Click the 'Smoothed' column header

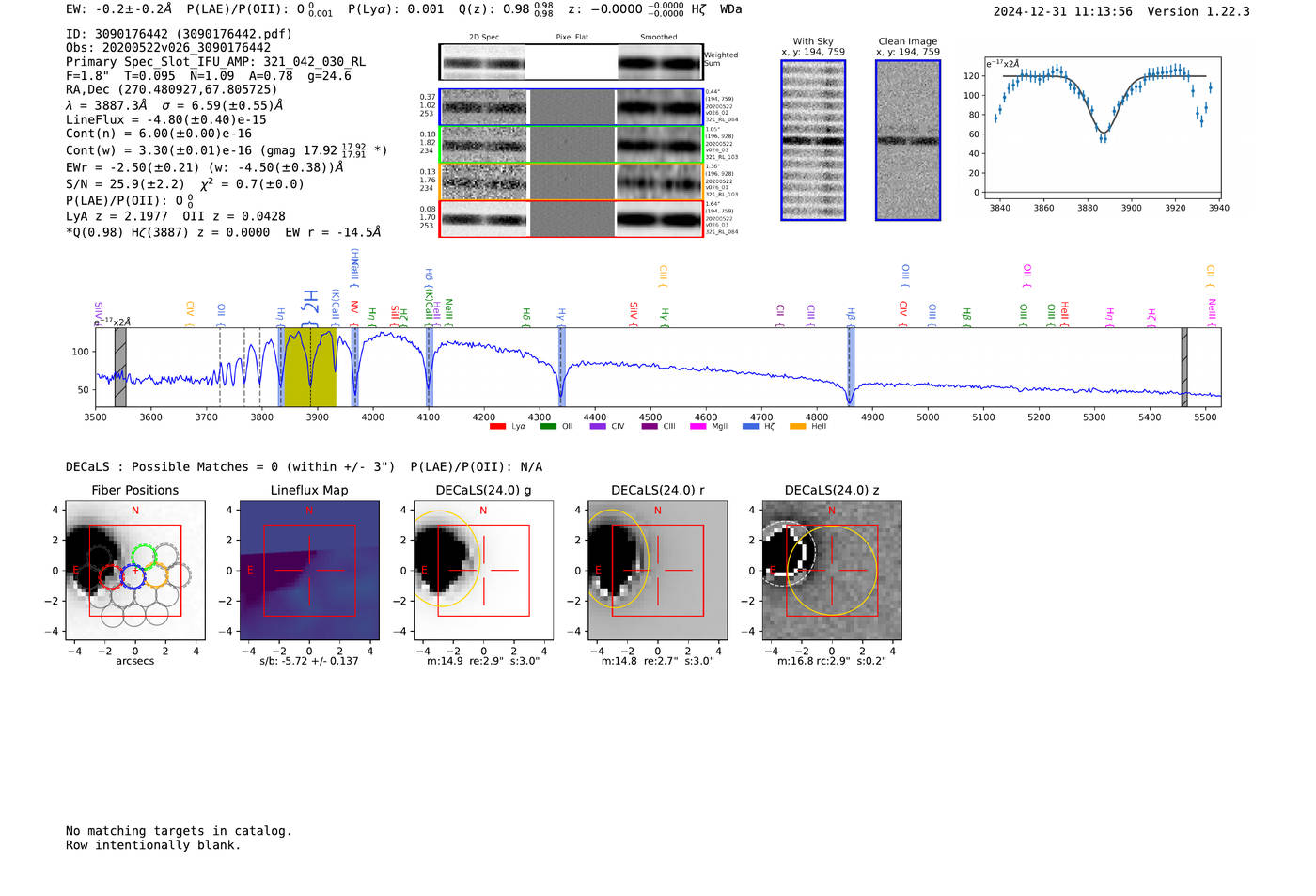tap(659, 38)
